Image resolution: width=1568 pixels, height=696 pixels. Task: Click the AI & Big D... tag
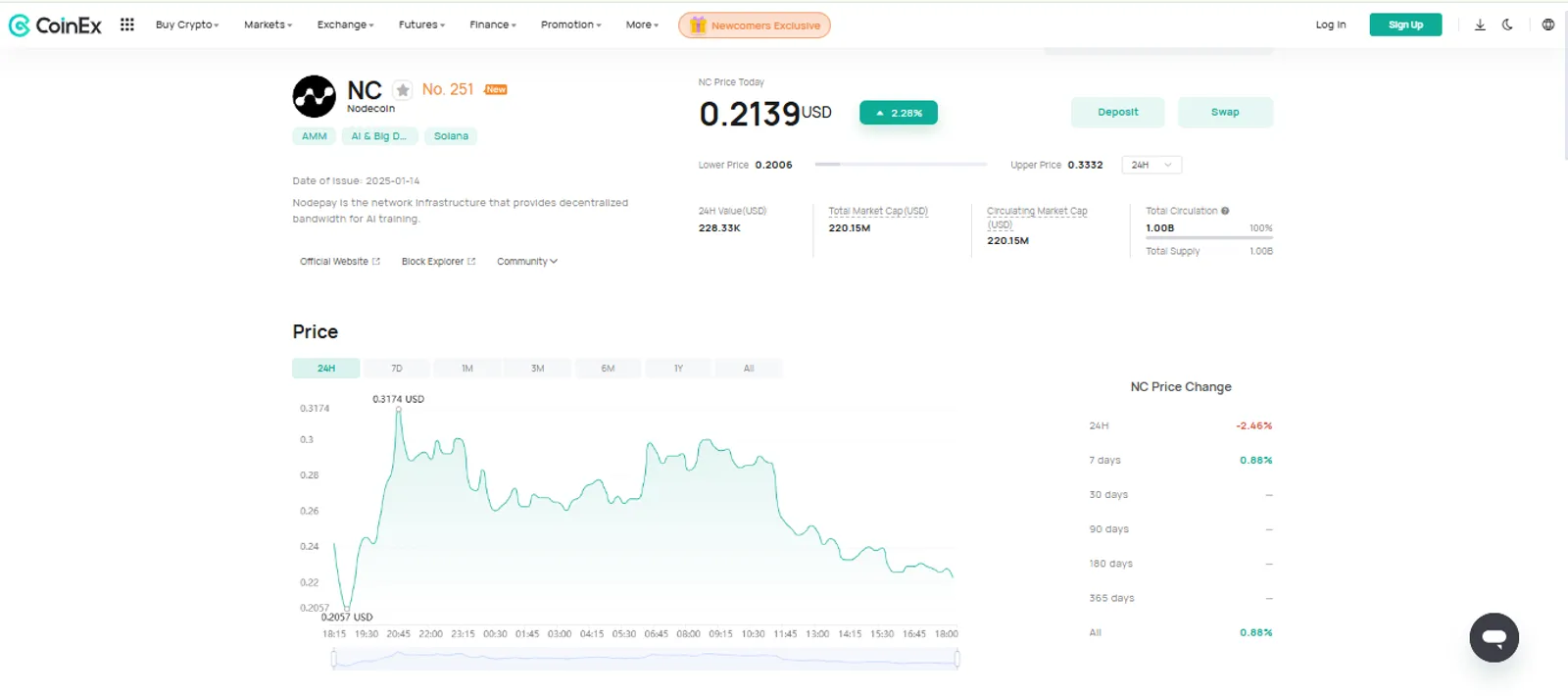379,136
